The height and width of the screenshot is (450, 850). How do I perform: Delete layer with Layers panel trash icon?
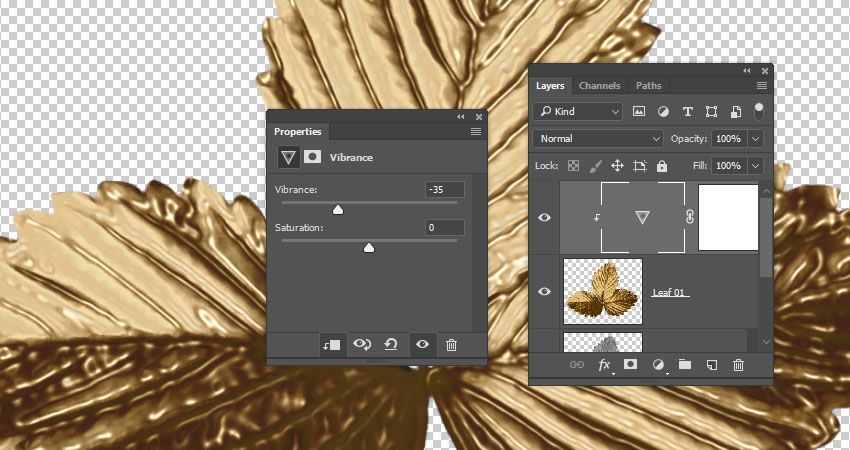(738, 365)
